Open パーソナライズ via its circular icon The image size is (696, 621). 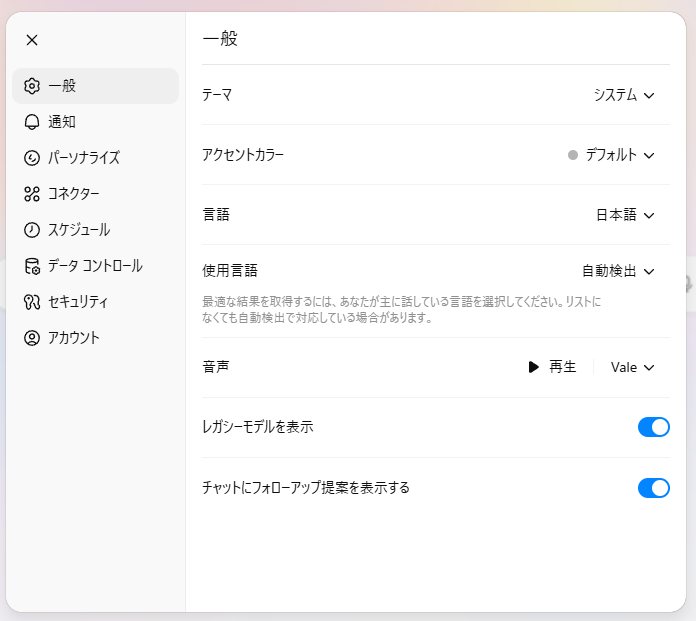tap(32, 158)
